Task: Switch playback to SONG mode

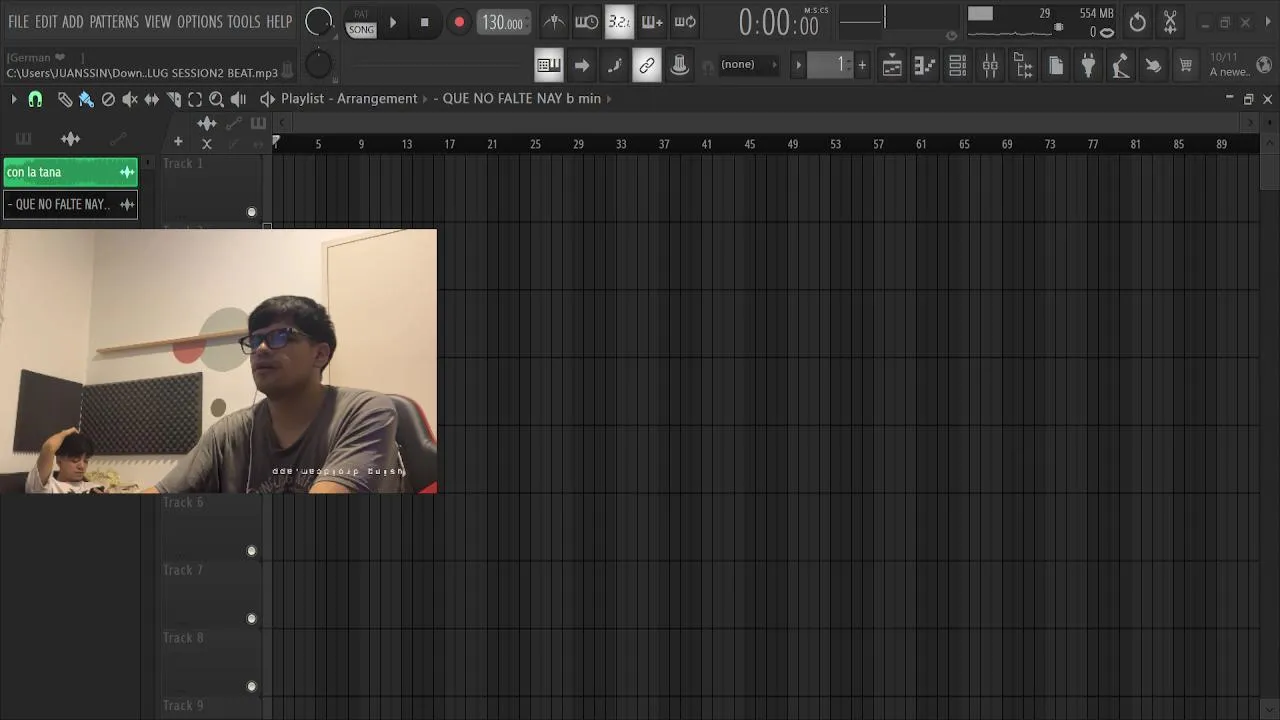Action: click(361, 30)
